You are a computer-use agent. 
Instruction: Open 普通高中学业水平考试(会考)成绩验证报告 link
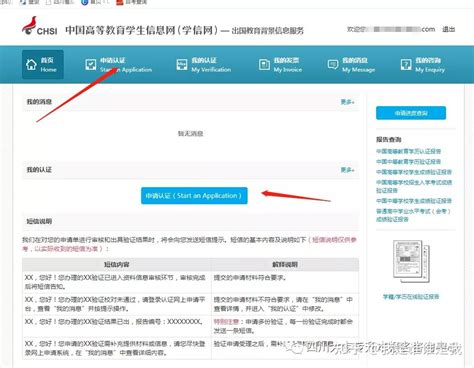tap(413, 215)
